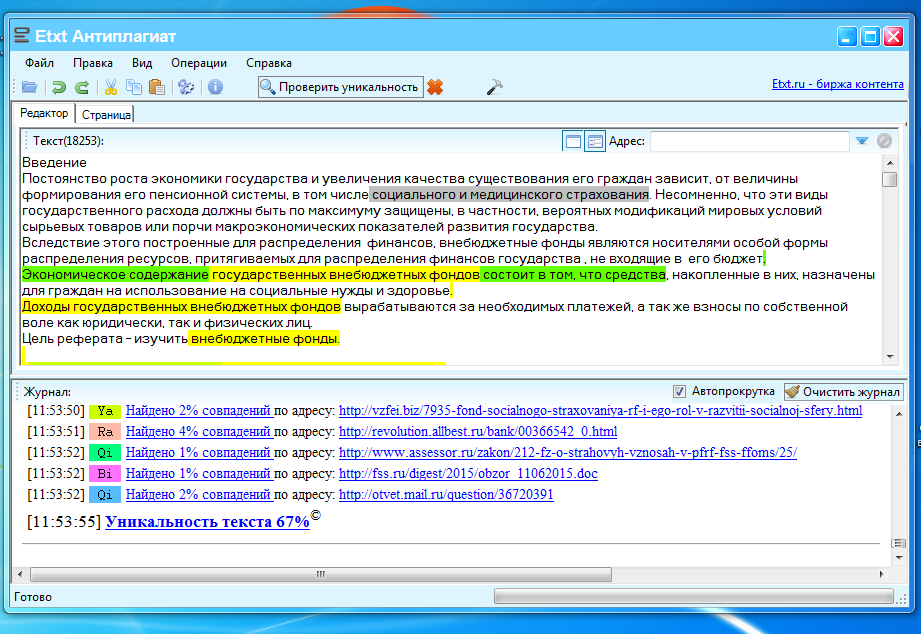Expand the Адрес dropdown arrow
The width and height of the screenshot is (921, 634).
point(861,142)
